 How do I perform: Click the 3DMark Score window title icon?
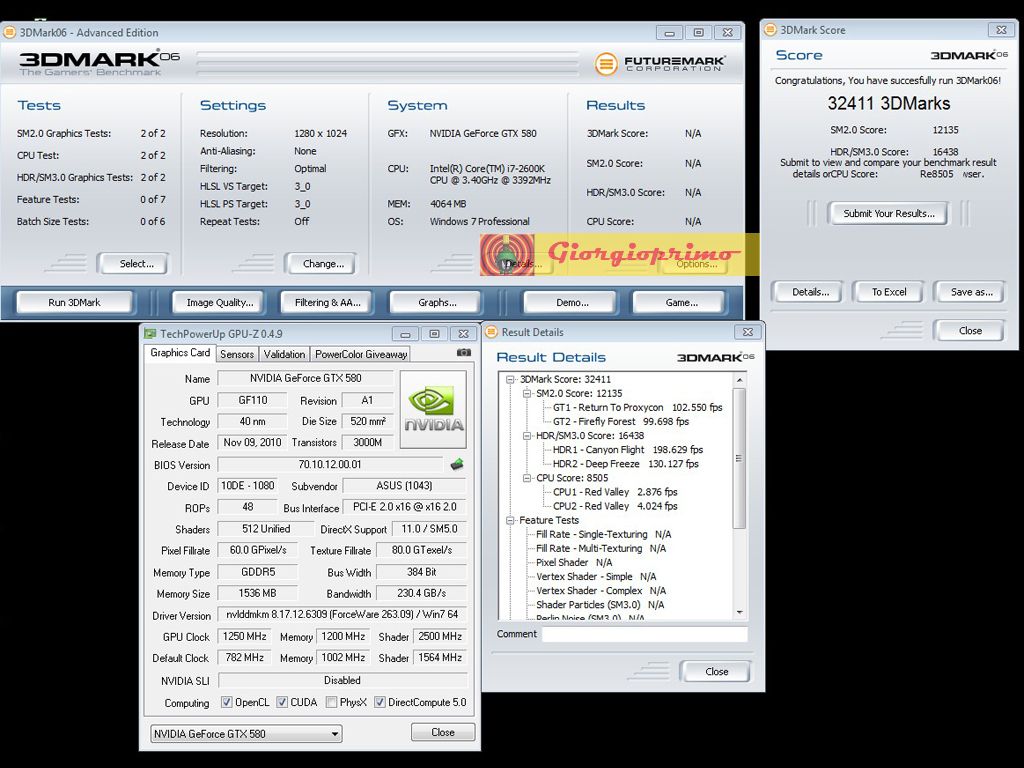[771, 30]
